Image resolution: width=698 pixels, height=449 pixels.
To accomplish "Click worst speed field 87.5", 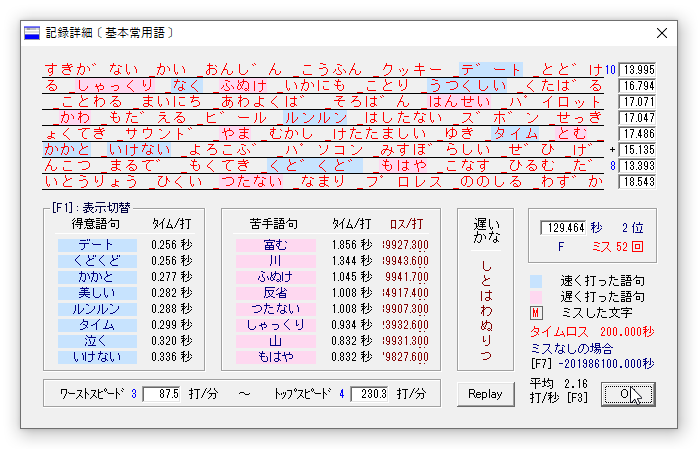I will tap(161, 394).
